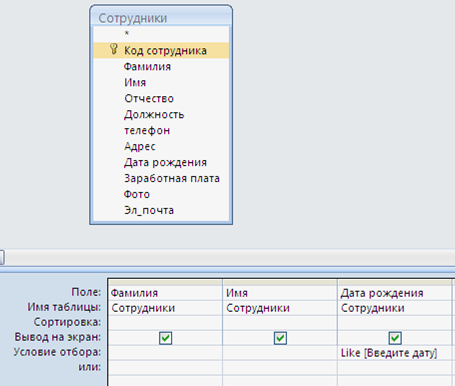455x386 pixels.
Task: Click the Имя cell in Поле row
Action: (x=280, y=293)
